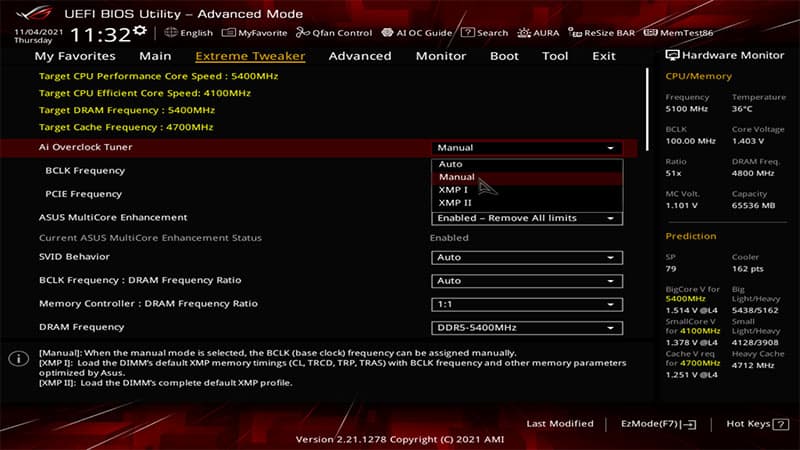Image resolution: width=800 pixels, height=450 pixels.
Task: Click Target CPU Efficient Core Speed text
Action: point(145,93)
